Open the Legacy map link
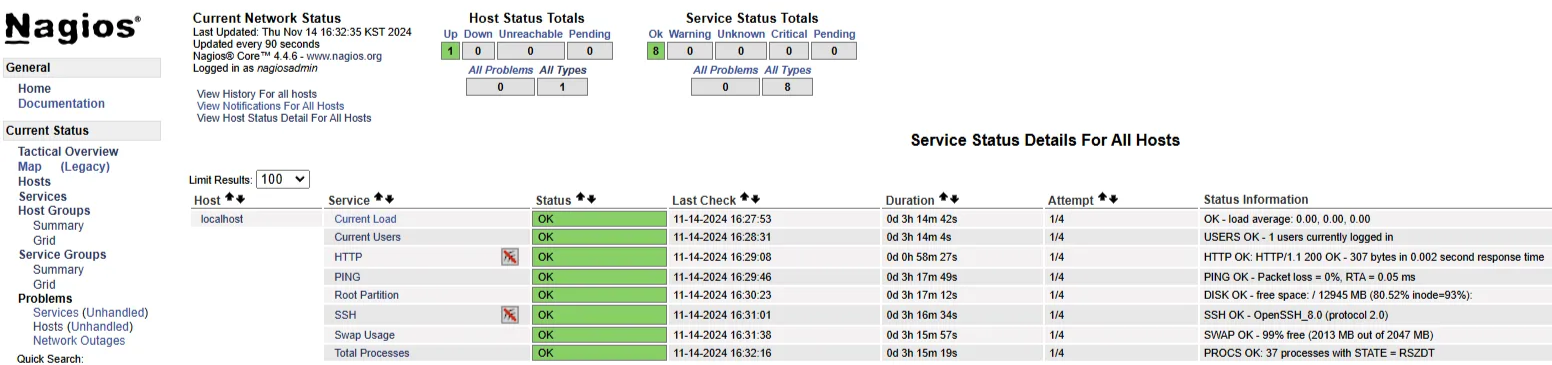This screenshot has height=365, width=1552. (85, 167)
